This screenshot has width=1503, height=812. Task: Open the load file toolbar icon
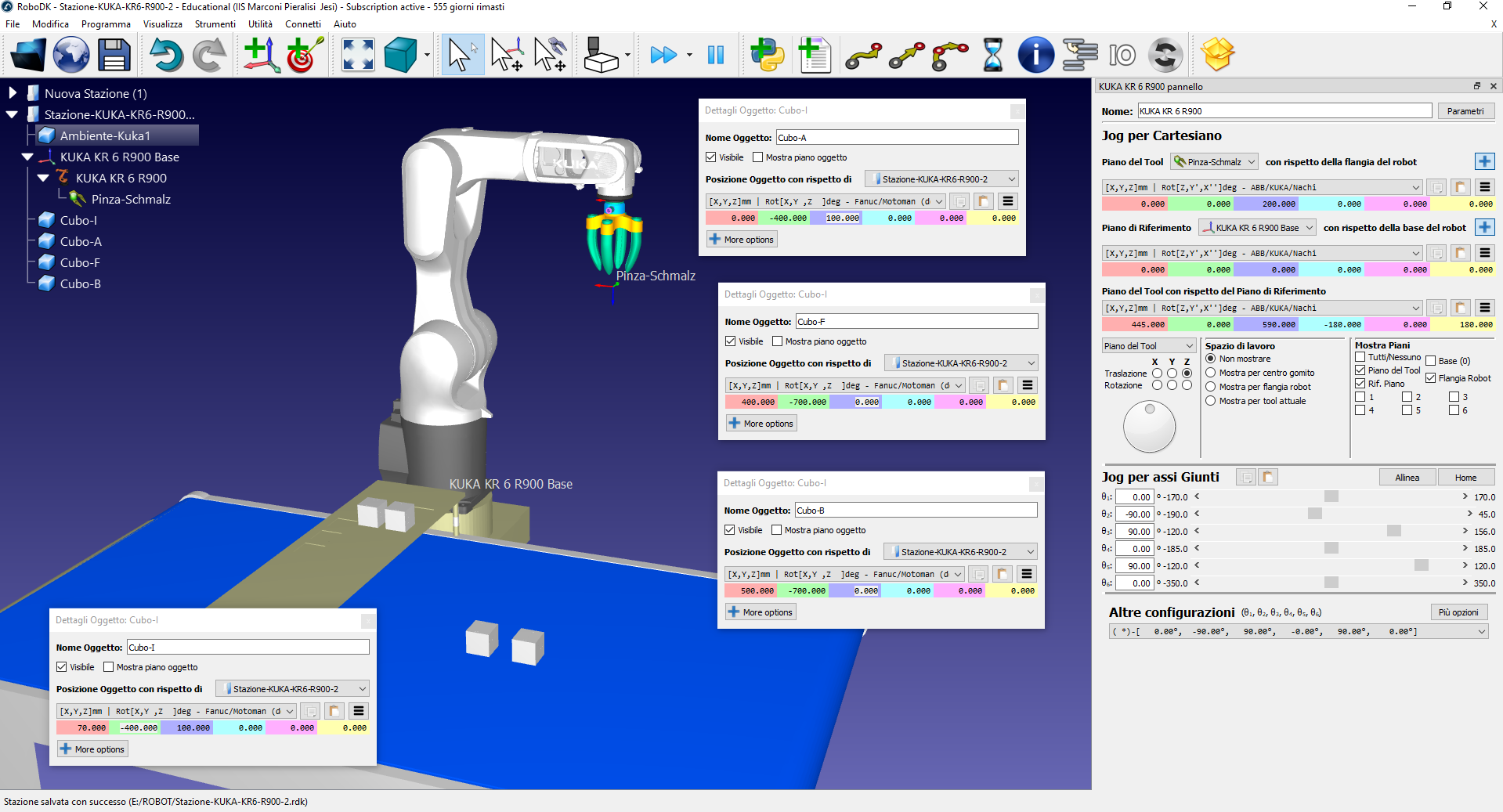coord(28,55)
